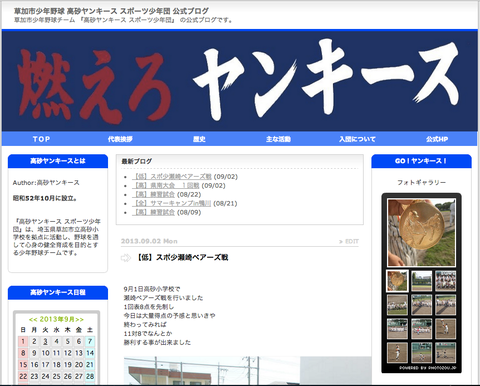Click the arrow icon beside the post title
This screenshot has width=480, height=386.
pyautogui.click(x=126, y=258)
